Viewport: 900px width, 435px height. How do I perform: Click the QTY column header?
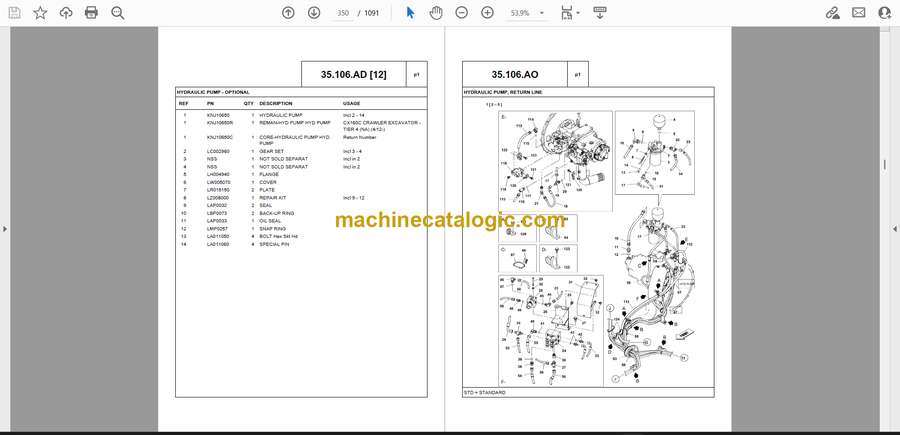pyautogui.click(x=249, y=104)
